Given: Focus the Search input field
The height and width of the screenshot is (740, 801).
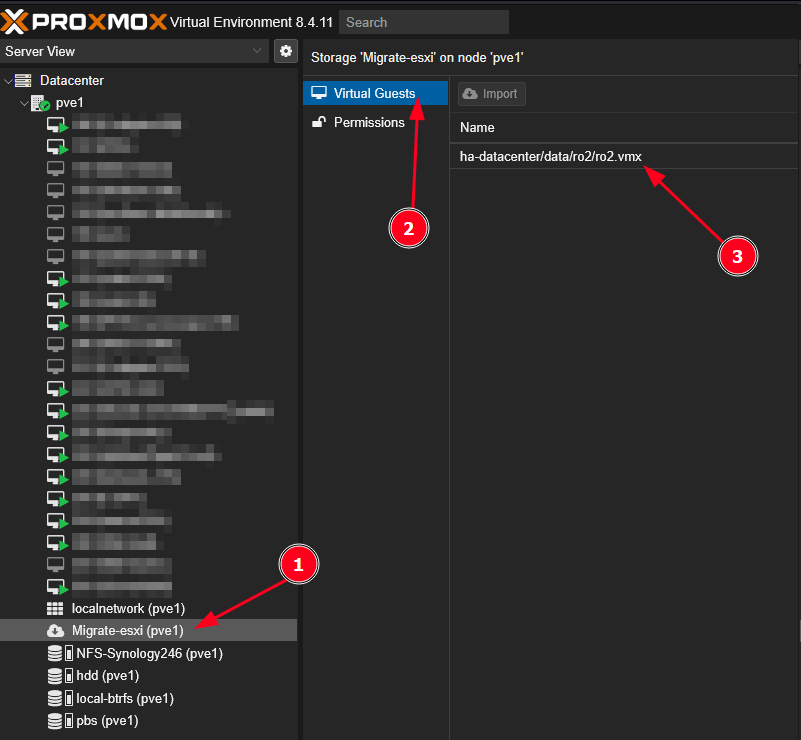Looking at the screenshot, I should click(x=424, y=22).
